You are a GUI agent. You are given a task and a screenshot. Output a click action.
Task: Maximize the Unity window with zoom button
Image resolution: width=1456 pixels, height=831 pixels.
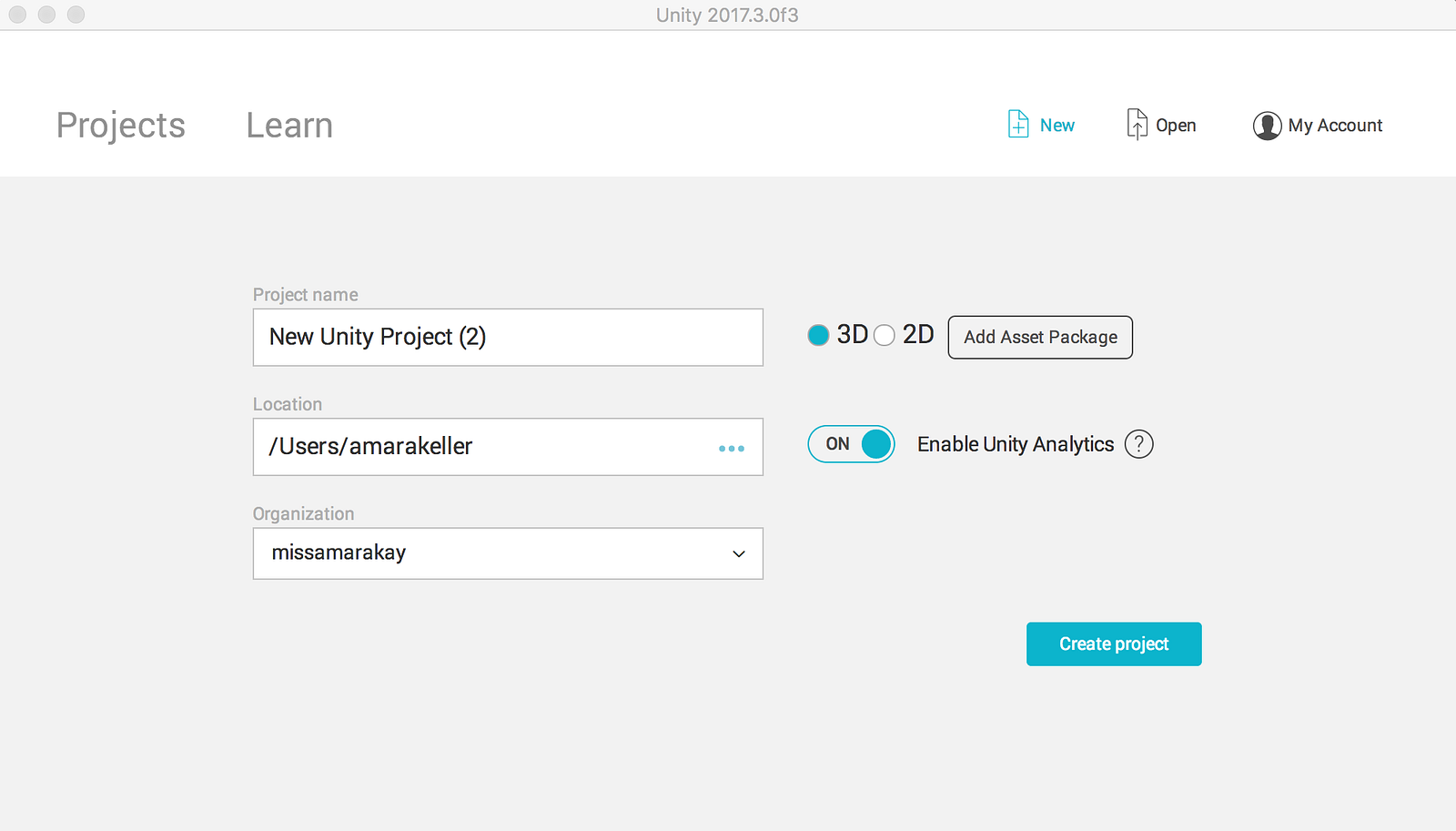point(76,15)
